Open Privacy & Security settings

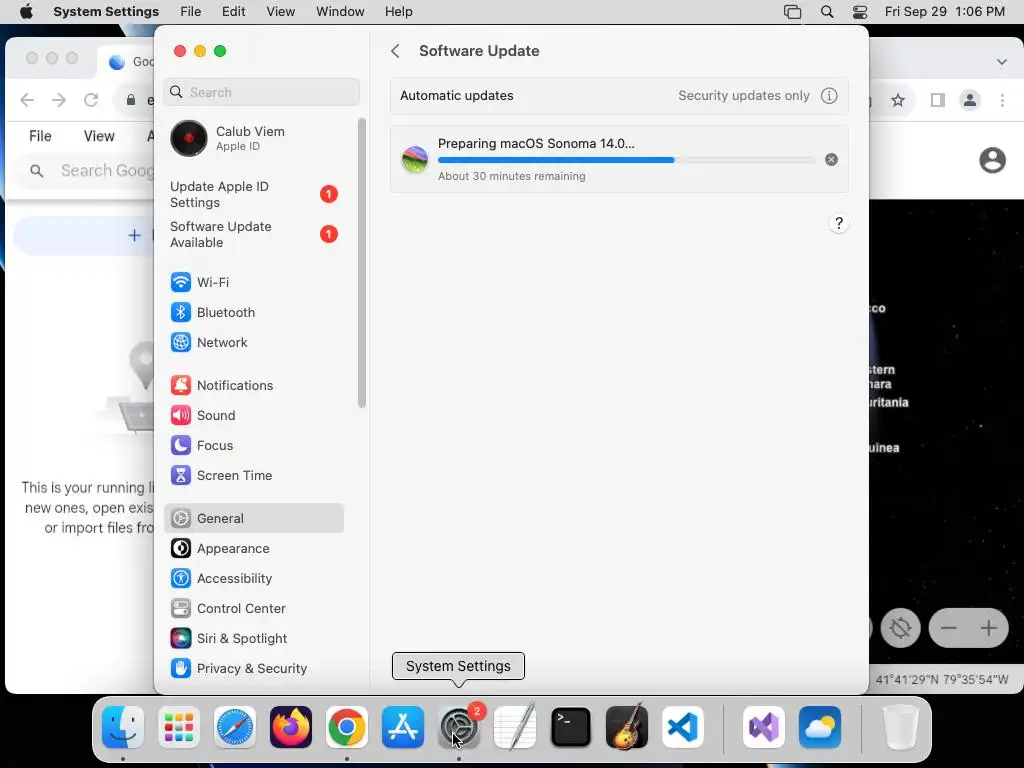[253, 669]
